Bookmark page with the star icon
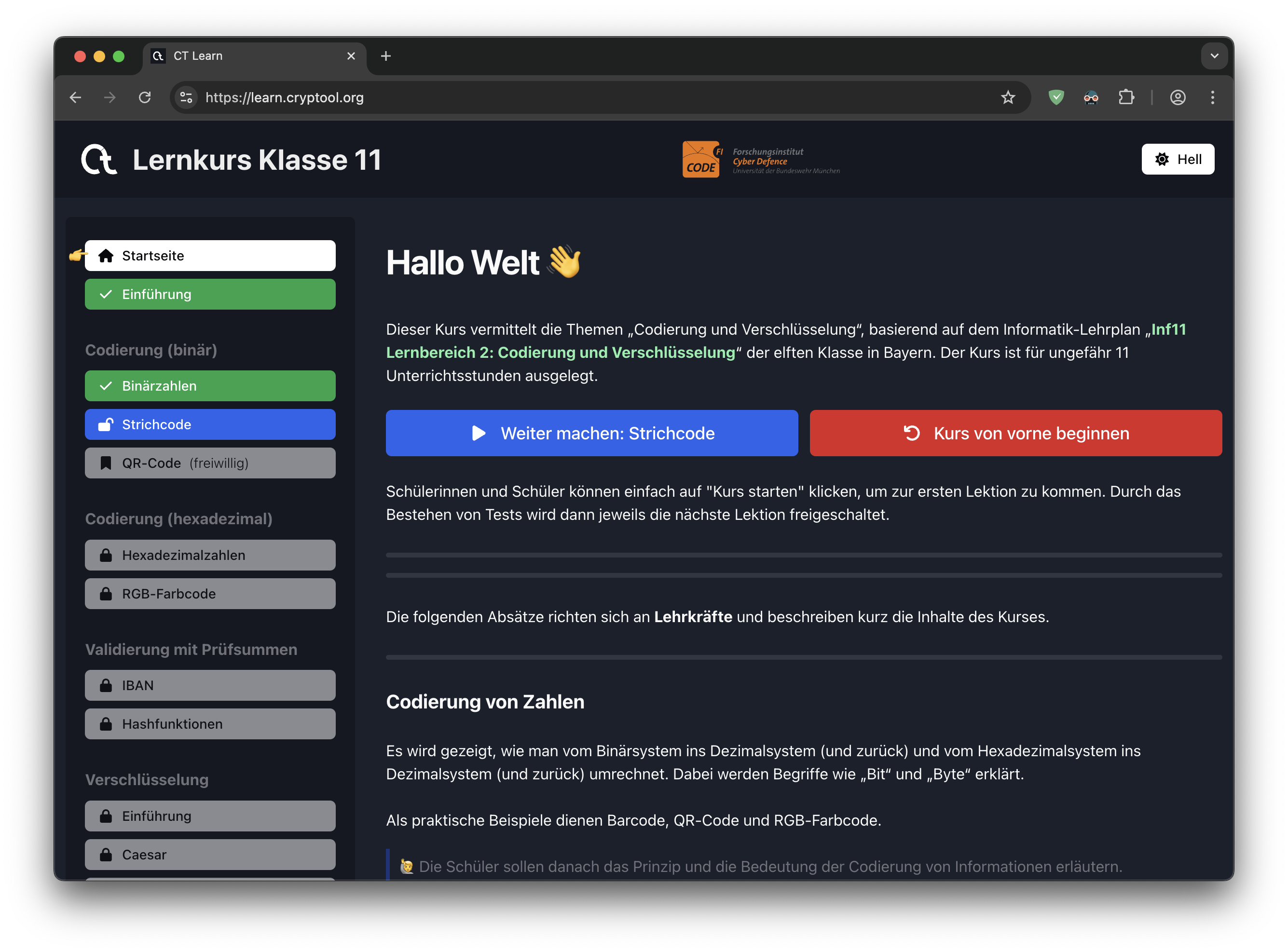Screen dimensions: 1288x952 coord(1007,97)
